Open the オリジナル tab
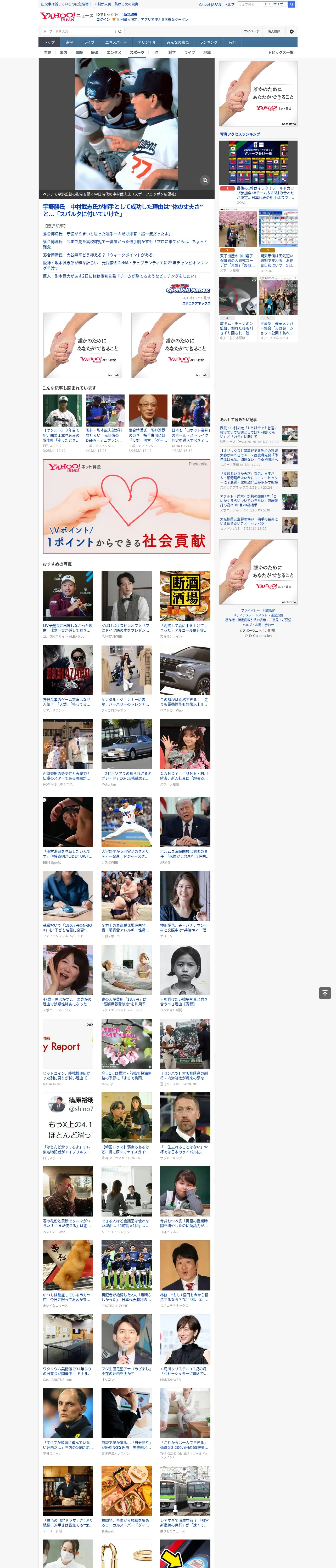Viewport: 336px width, 1568px height. point(147,43)
